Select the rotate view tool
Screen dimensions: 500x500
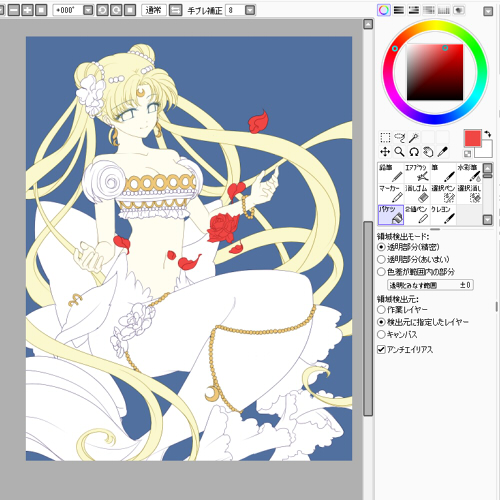tap(414, 152)
